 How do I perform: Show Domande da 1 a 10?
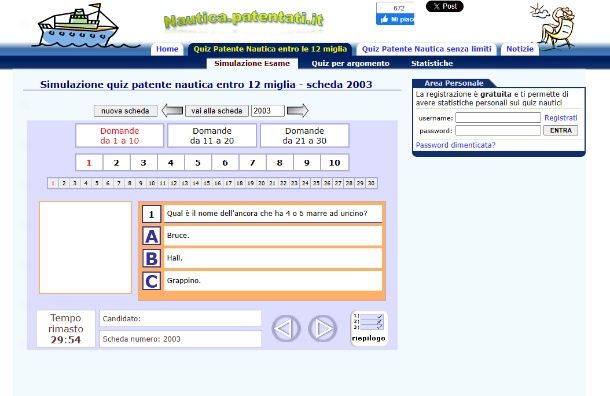click(119, 136)
